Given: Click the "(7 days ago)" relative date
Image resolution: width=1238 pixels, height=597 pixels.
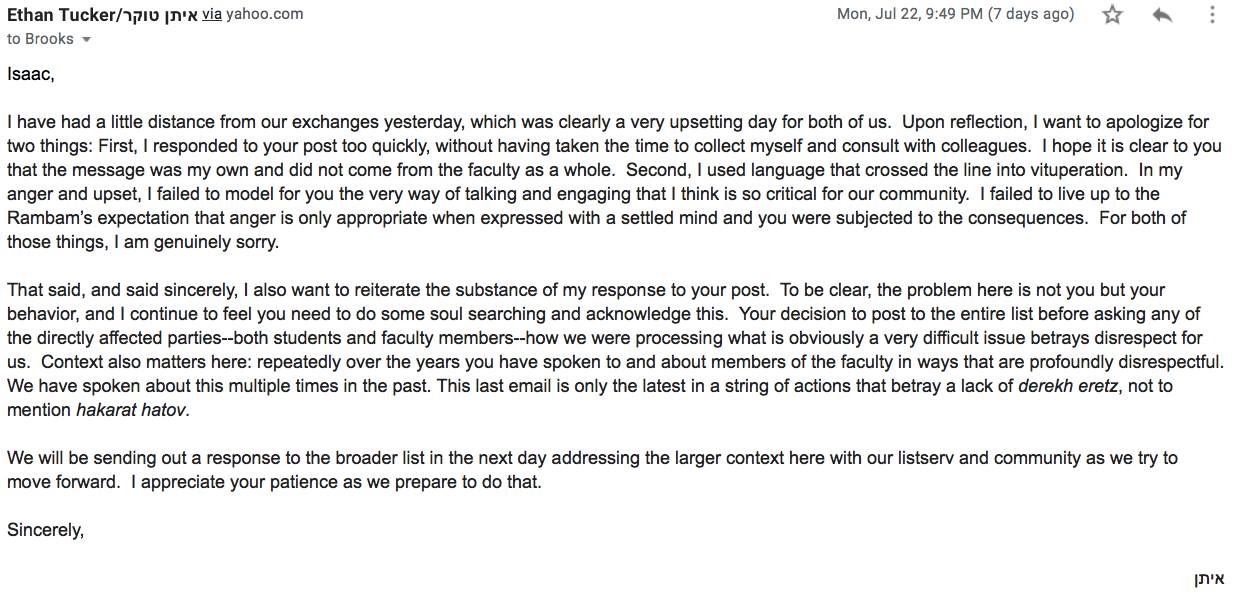Looking at the screenshot, I should tap(1031, 14).
